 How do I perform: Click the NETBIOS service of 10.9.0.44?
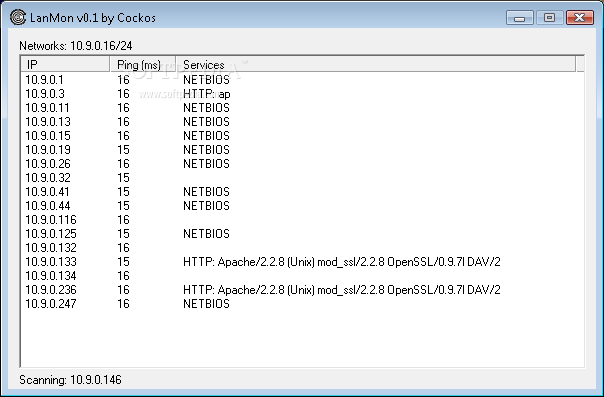(206, 206)
